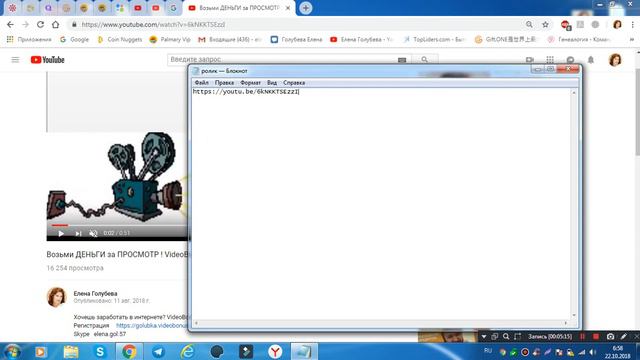The image size is (640, 360).
Task: Go to Chrome home page
Action: (56, 24)
